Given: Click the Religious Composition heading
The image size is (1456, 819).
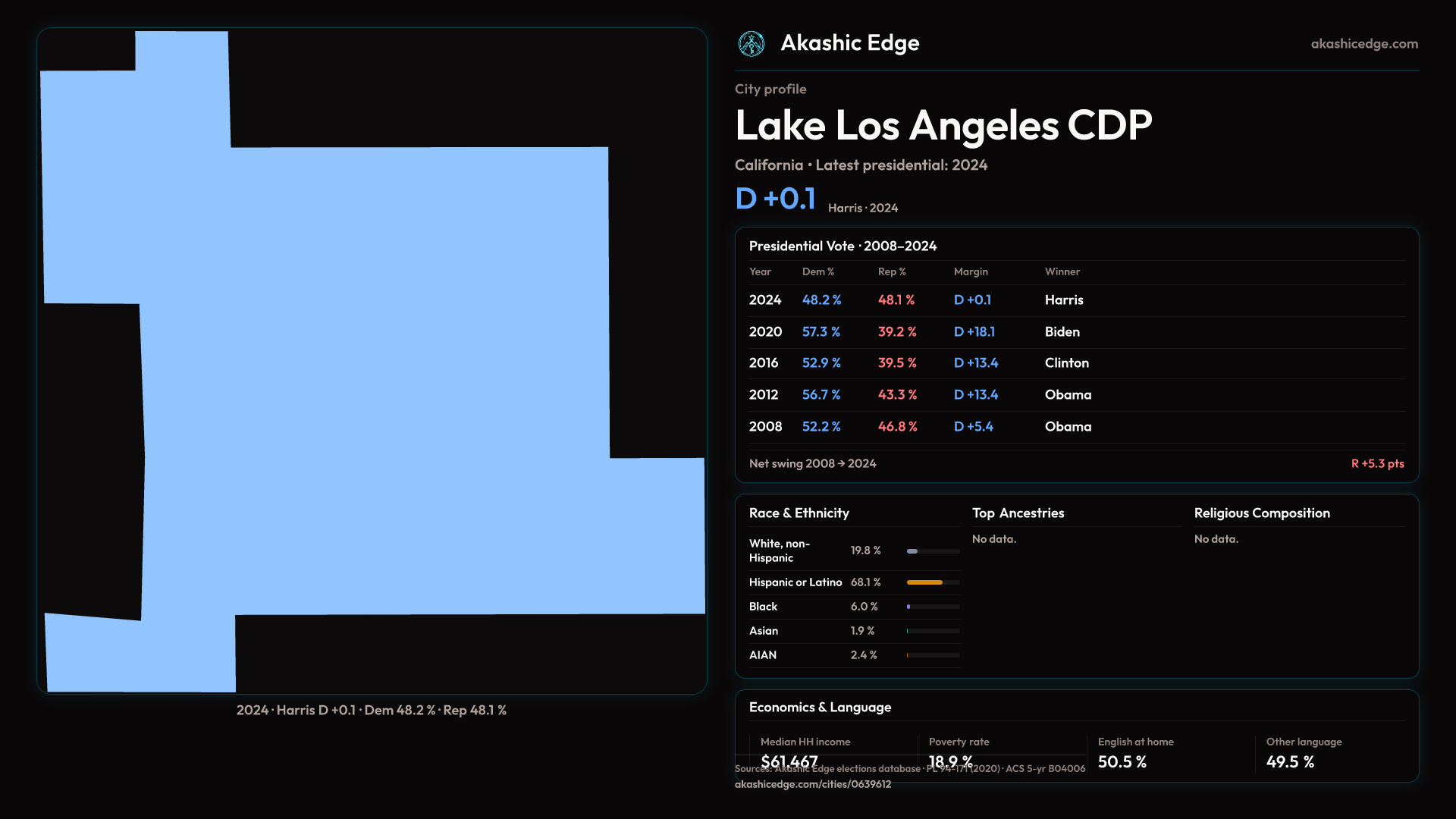Looking at the screenshot, I should 1261,513.
